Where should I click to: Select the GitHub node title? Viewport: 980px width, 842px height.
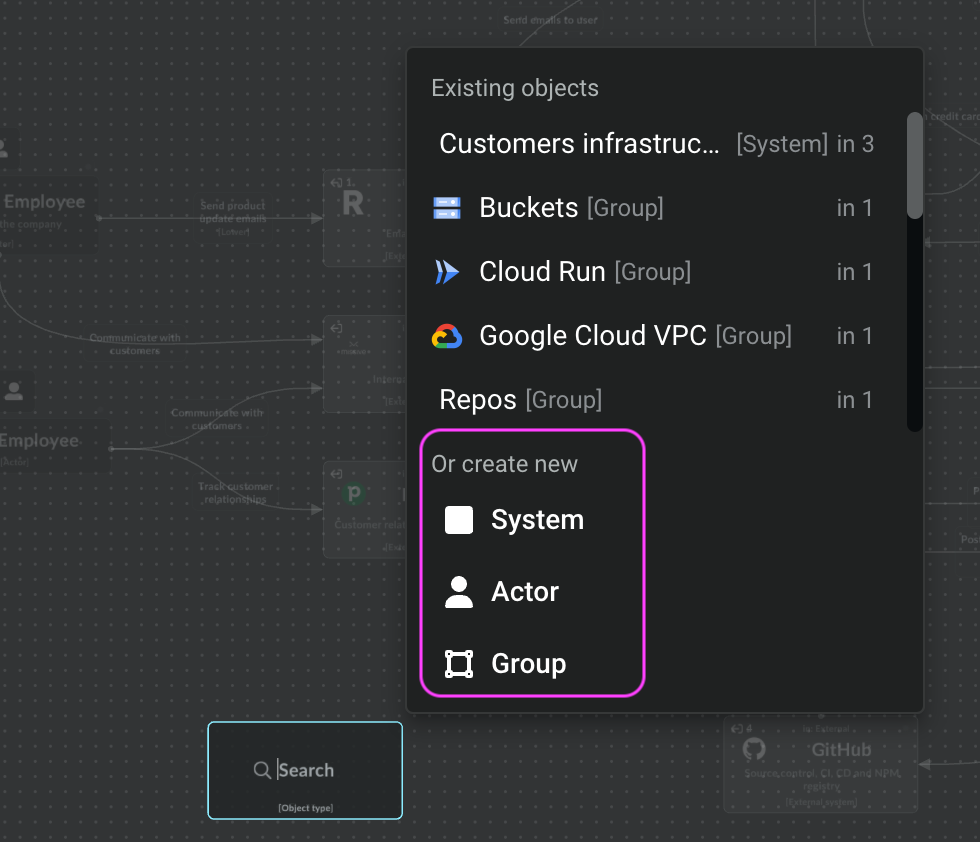841,750
